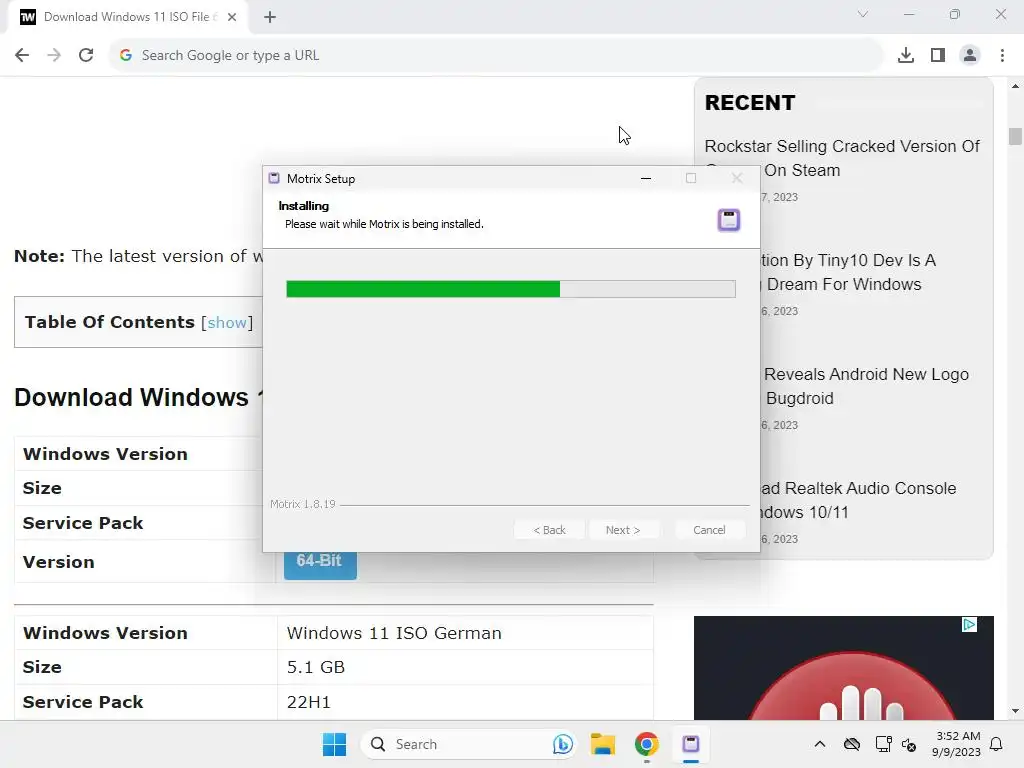The width and height of the screenshot is (1024, 768).
Task: Show hidden system tray icons
Action: pos(820,744)
